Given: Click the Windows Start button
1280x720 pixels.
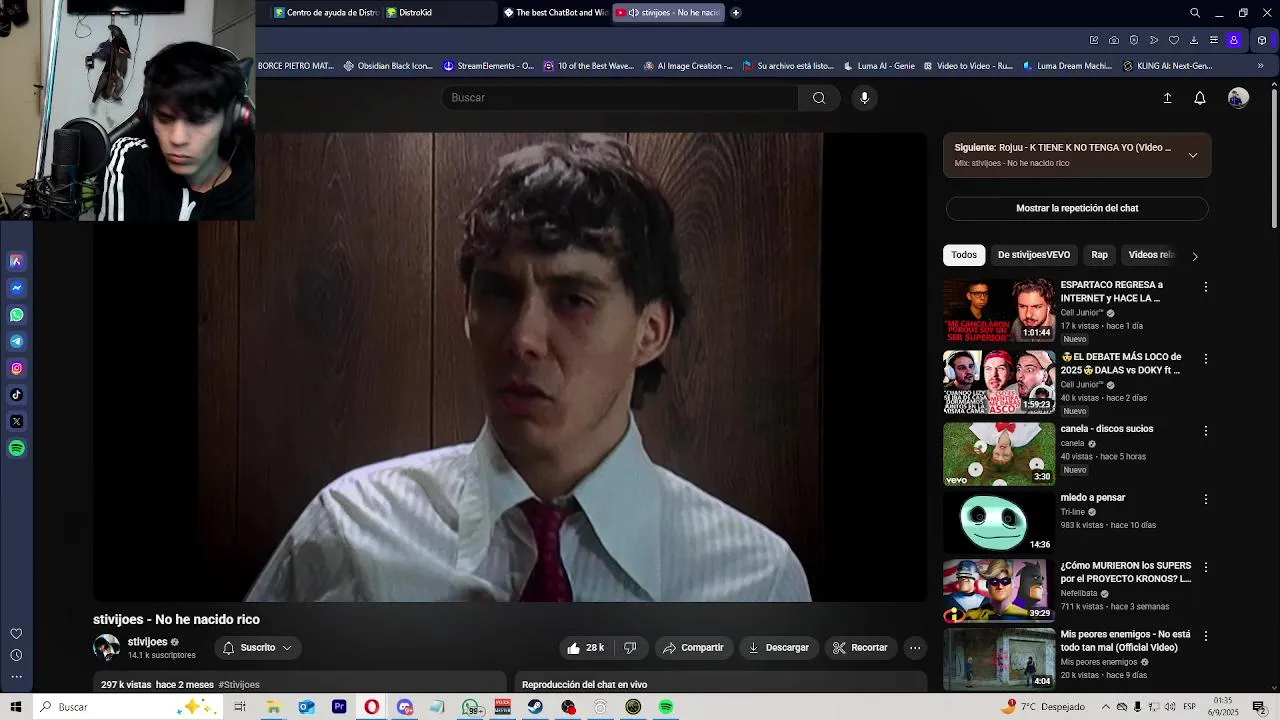Looking at the screenshot, I should tap(16, 707).
